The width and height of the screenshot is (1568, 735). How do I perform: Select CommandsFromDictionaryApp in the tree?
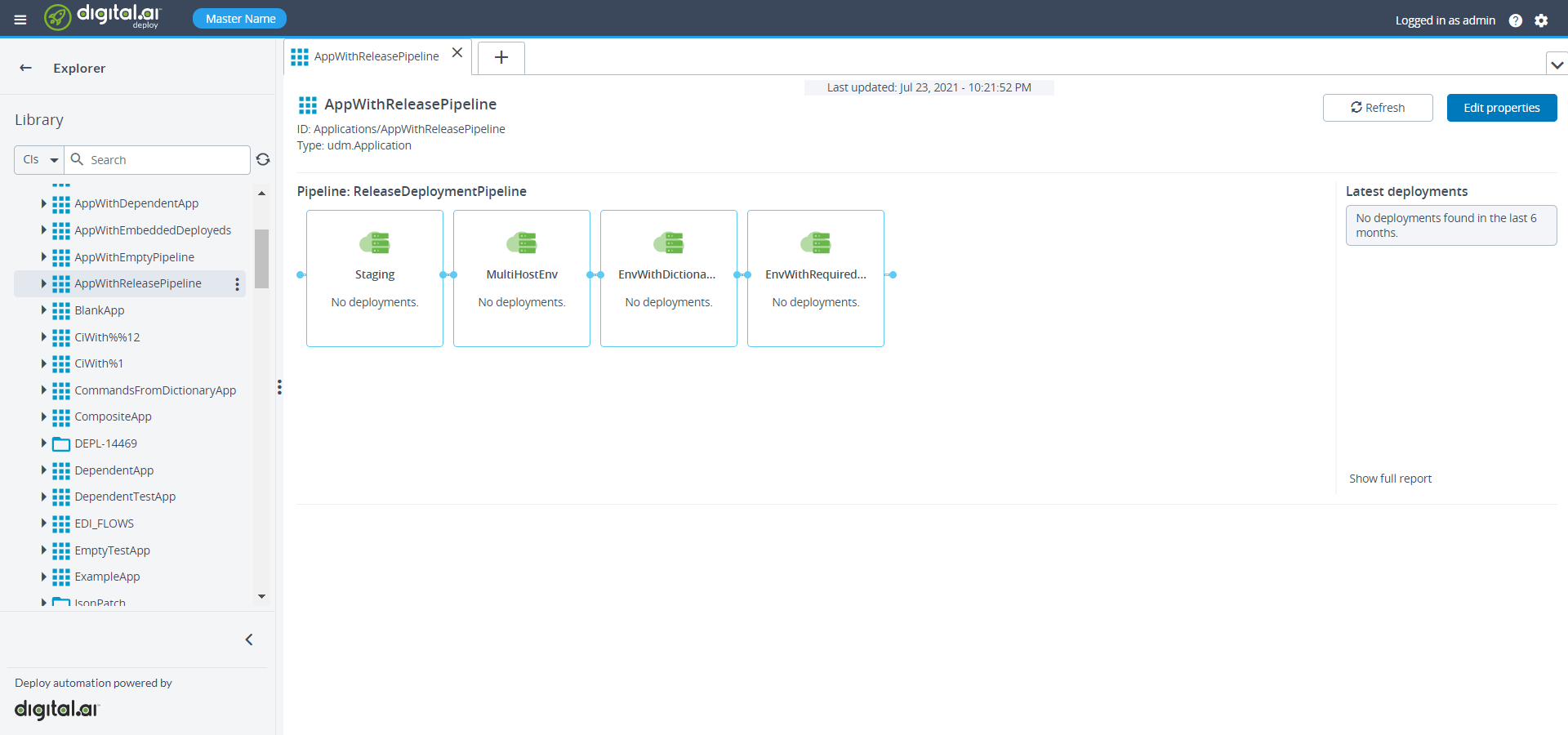tap(155, 390)
